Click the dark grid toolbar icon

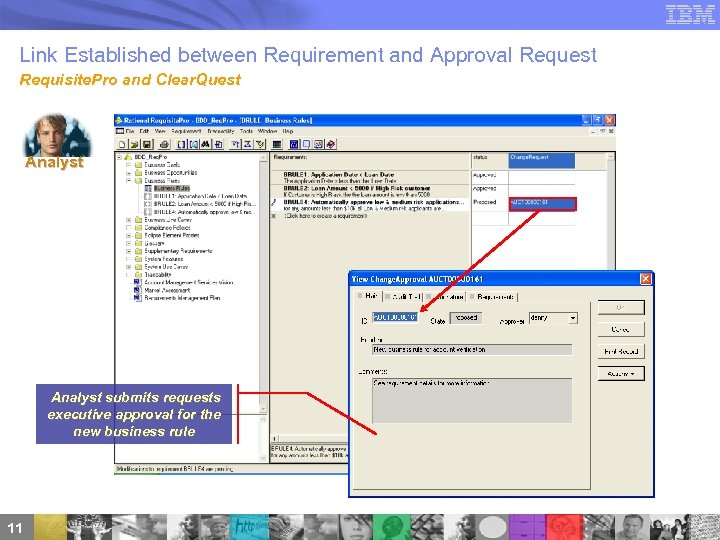coord(277,144)
